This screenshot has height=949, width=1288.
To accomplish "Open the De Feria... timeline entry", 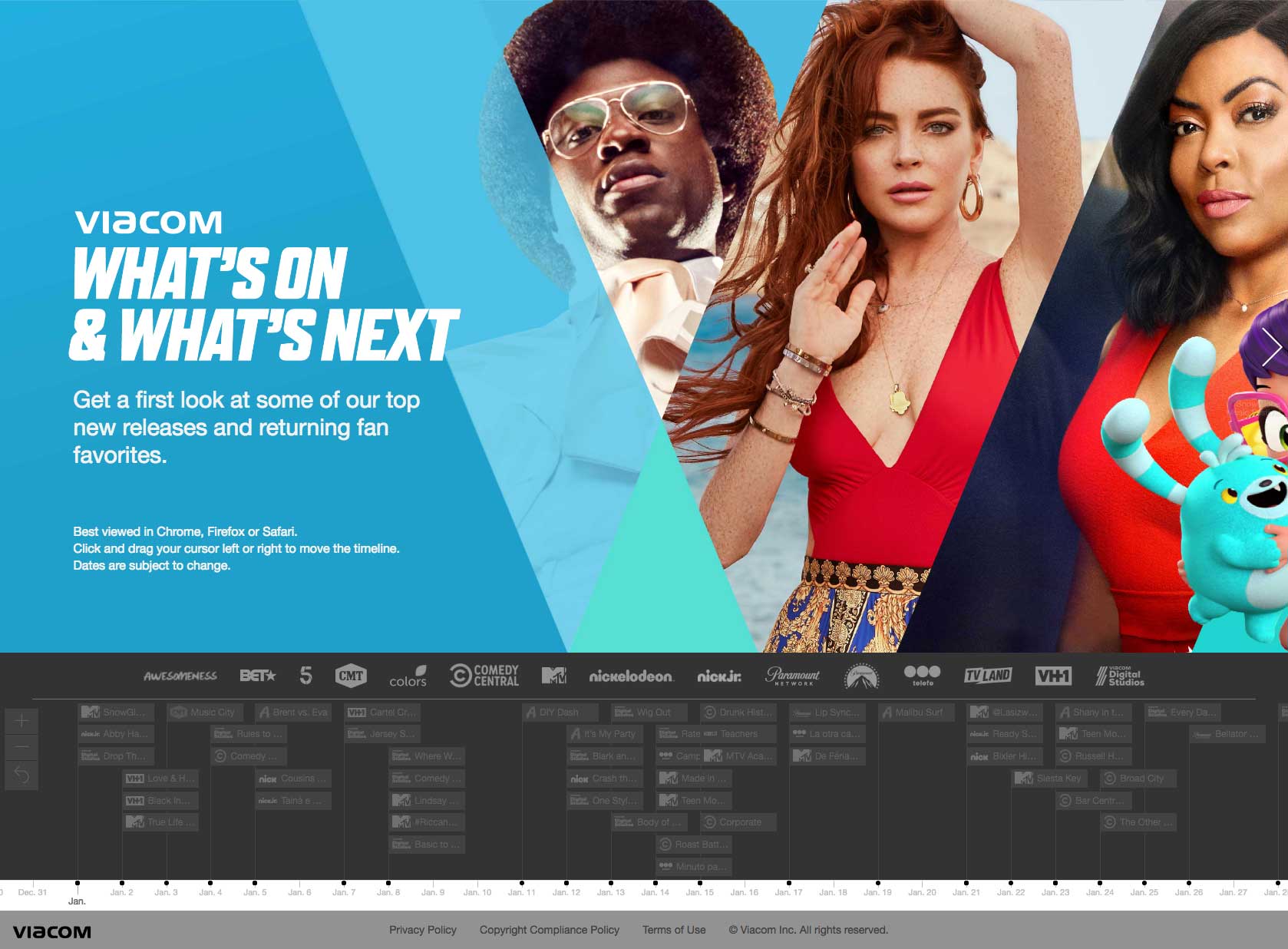I will point(827,756).
